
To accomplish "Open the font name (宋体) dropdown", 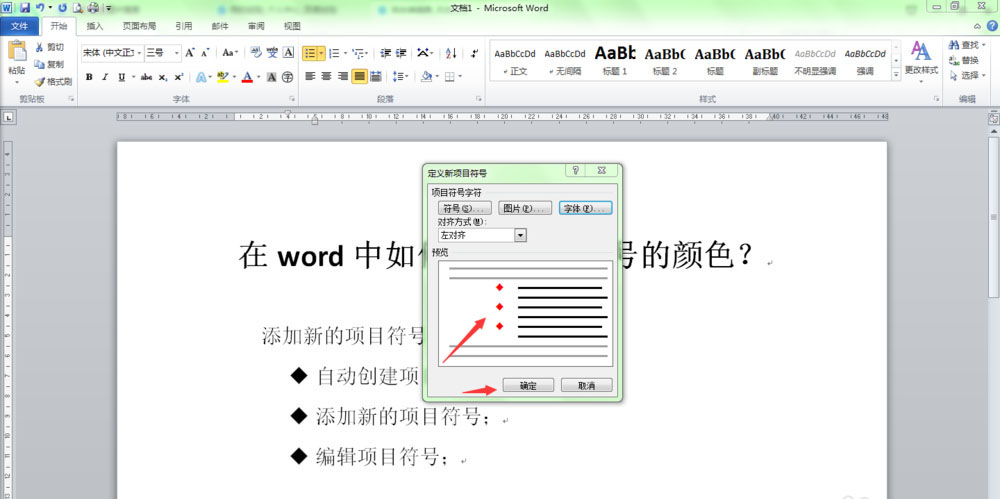I will [x=138, y=53].
